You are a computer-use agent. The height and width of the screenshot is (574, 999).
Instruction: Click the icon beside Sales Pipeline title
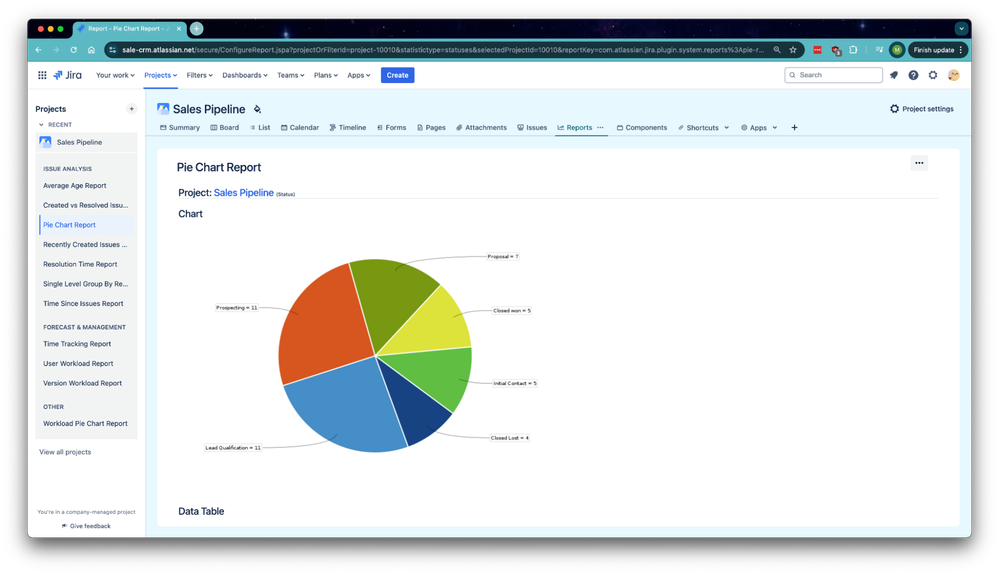tap(257, 110)
